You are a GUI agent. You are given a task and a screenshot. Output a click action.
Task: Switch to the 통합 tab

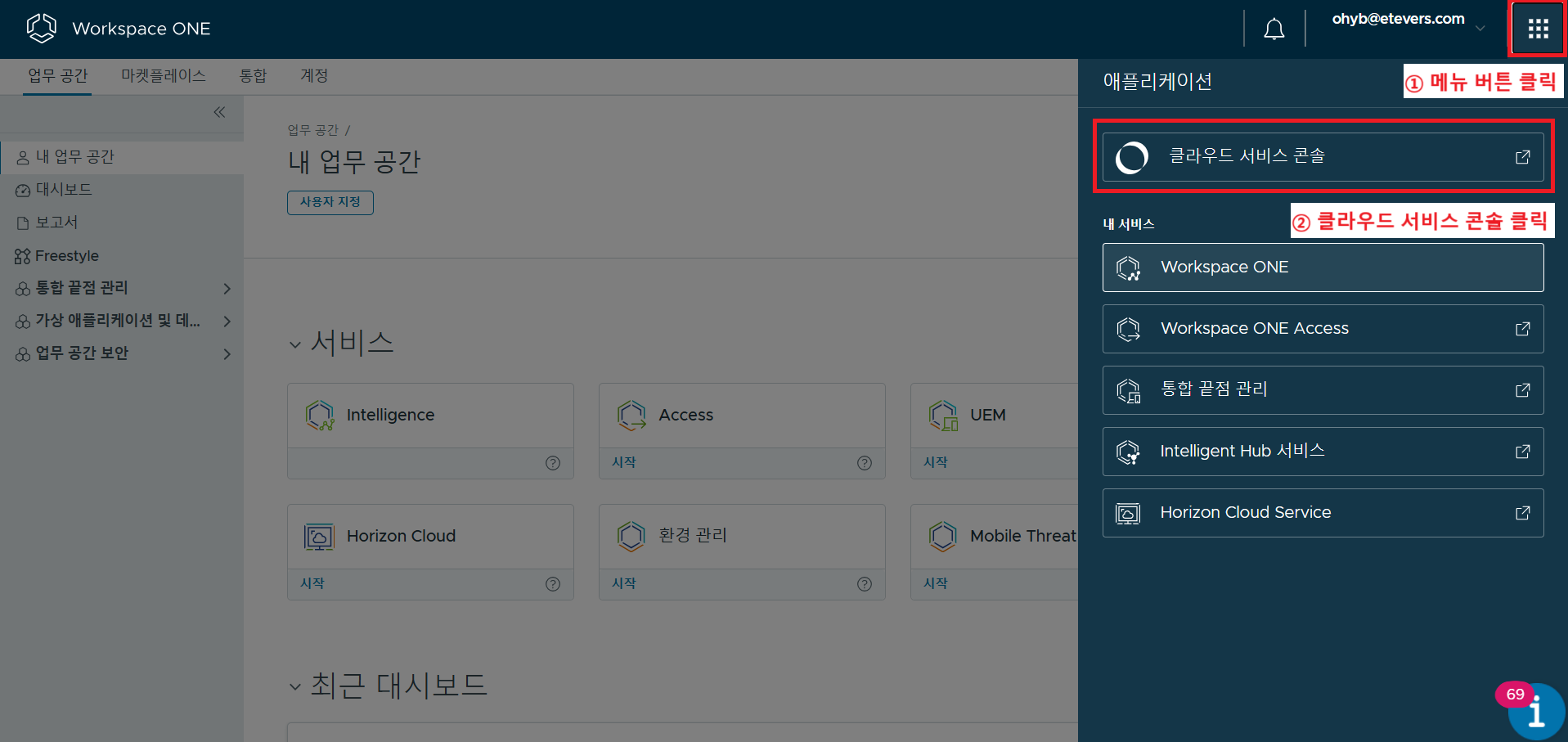coord(254,75)
